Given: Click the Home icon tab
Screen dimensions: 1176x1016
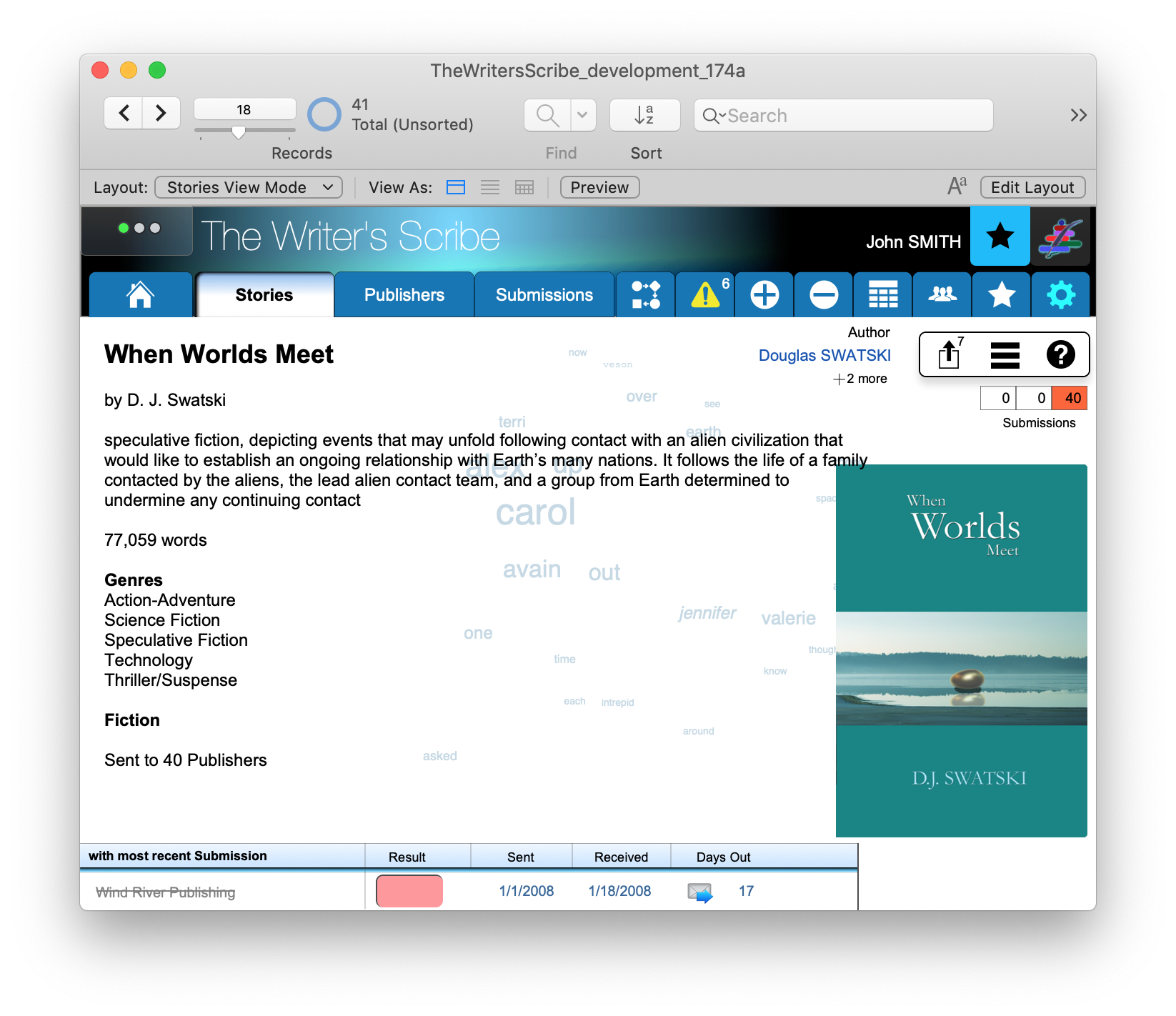Looking at the screenshot, I should pyautogui.click(x=141, y=294).
